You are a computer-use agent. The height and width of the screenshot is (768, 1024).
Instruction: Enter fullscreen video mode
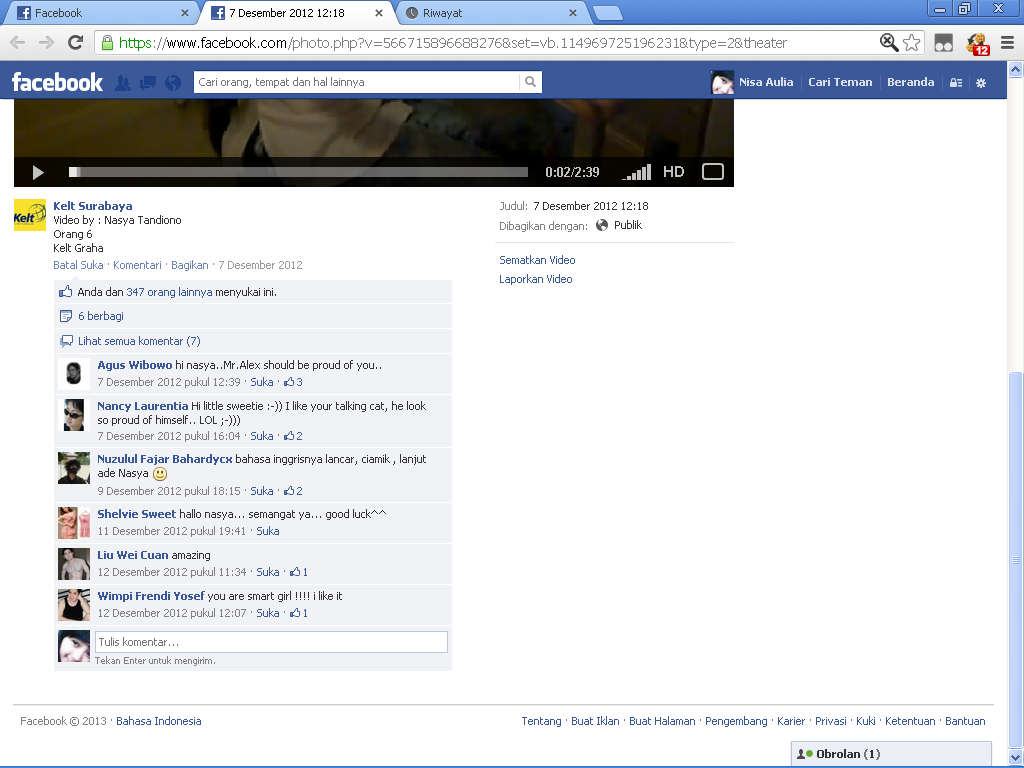pyautogui.click(x=712, y=172)
